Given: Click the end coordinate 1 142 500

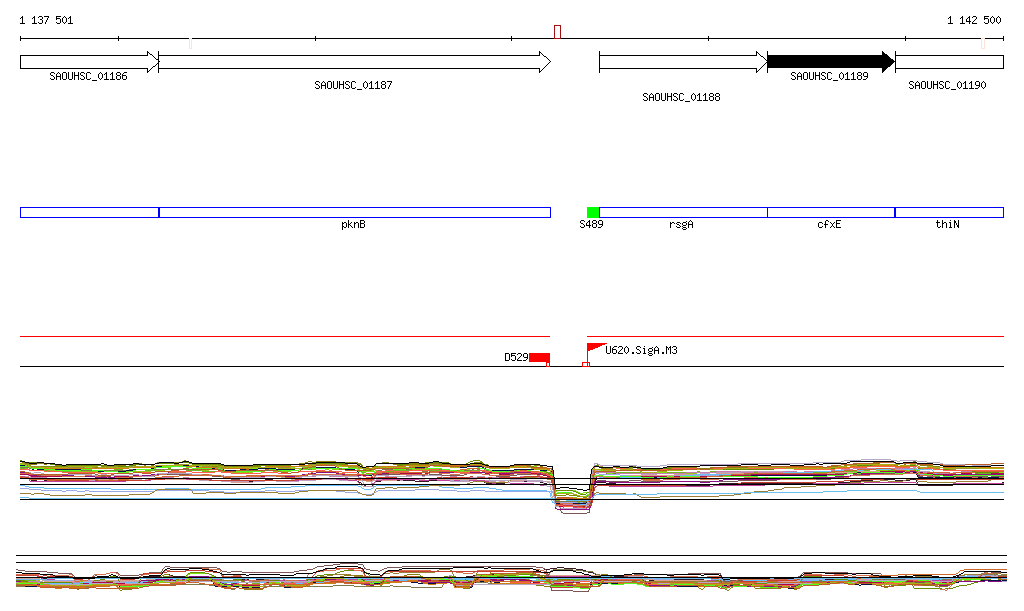Looking at the screenshot, I should click(x=974, y=20).
